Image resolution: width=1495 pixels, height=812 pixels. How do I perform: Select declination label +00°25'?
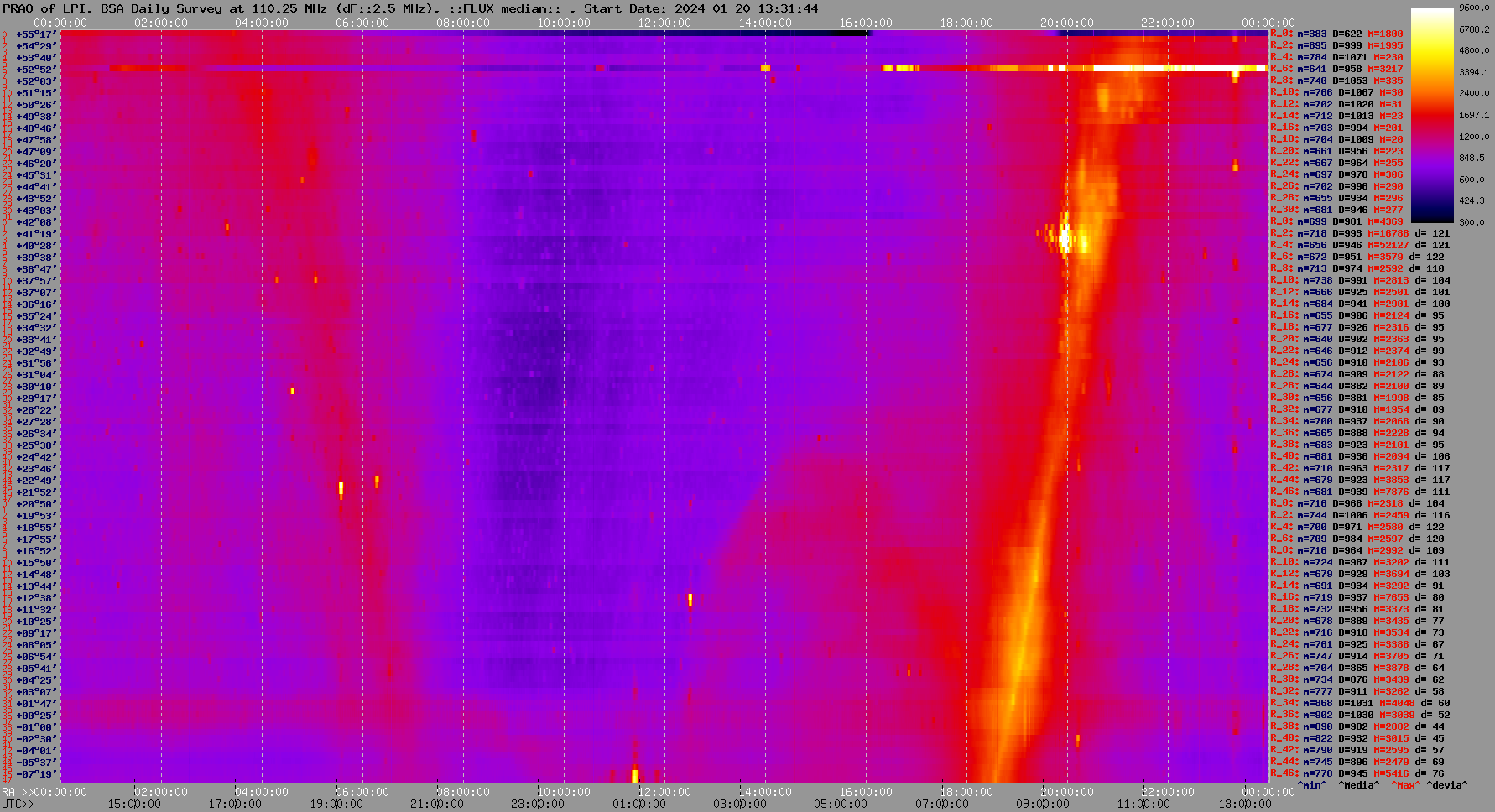36,715
